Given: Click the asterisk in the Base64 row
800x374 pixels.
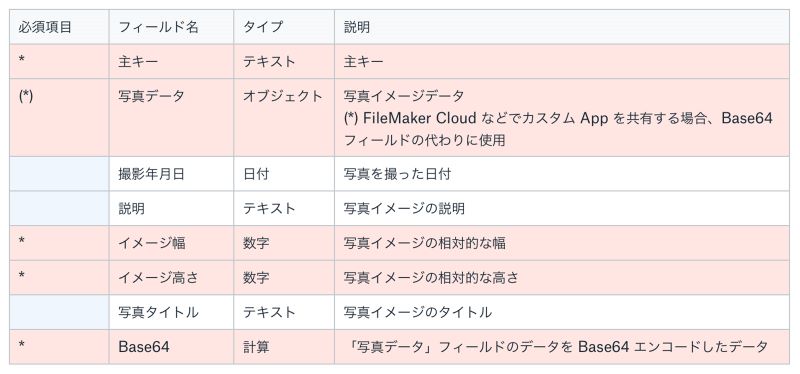Looking at the screenshot, I should coord(22,345).
